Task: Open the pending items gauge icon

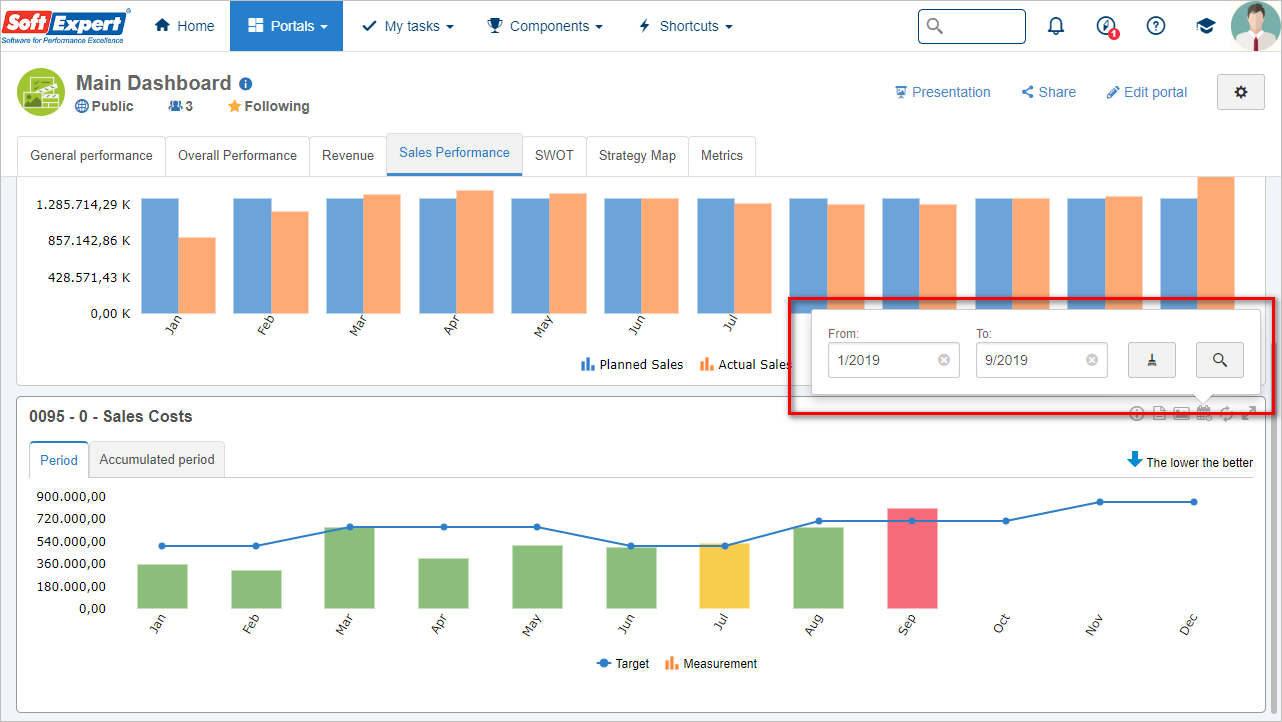Action: (x=1106, y=27)
